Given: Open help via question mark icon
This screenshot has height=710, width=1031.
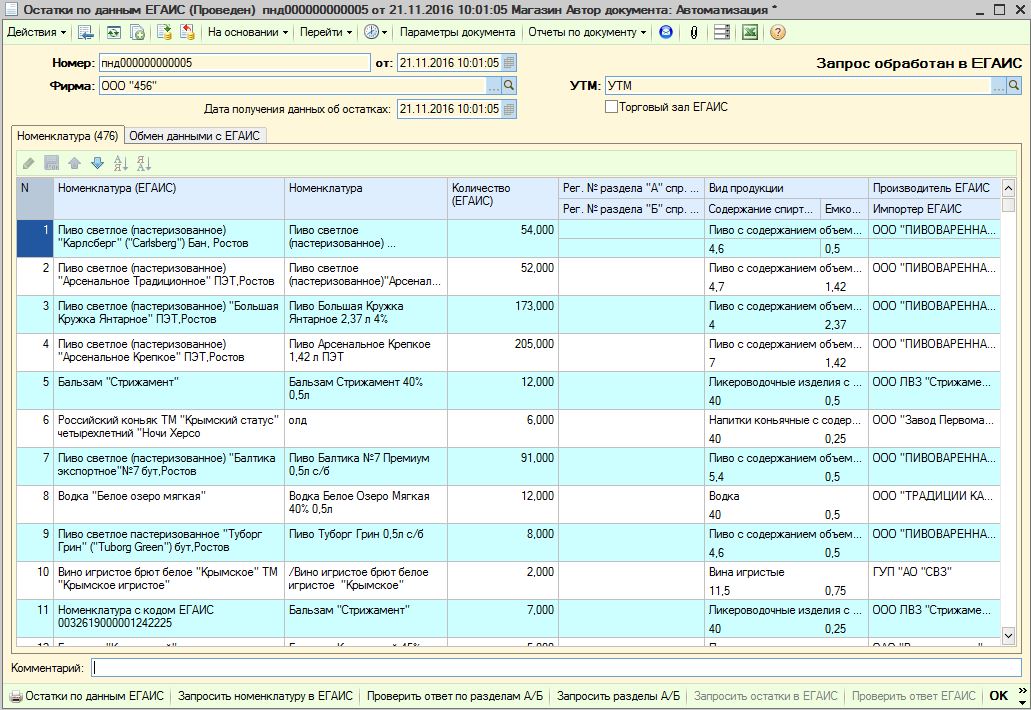Looking at the screenshot, I should pyautogui.click(x=777, y=32).
